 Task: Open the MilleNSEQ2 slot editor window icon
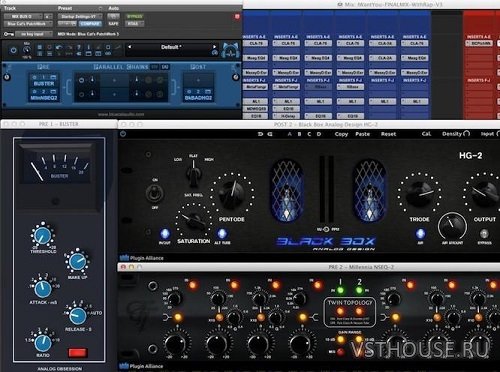[53, 91]
